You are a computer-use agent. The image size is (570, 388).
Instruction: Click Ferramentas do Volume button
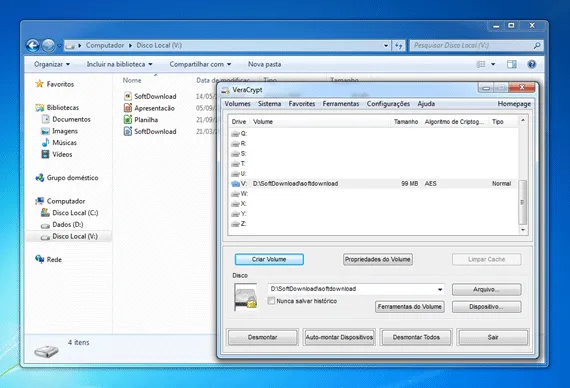pos(410,307)
